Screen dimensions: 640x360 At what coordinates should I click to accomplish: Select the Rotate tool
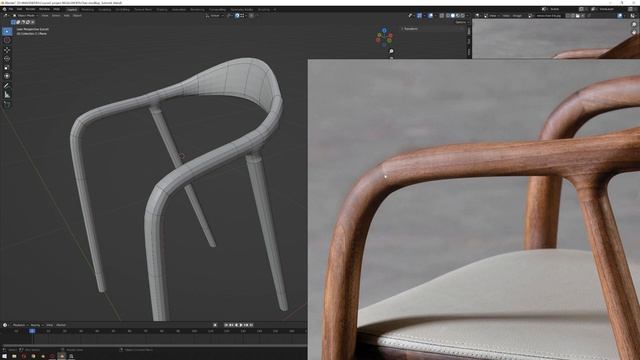[7, 58]
